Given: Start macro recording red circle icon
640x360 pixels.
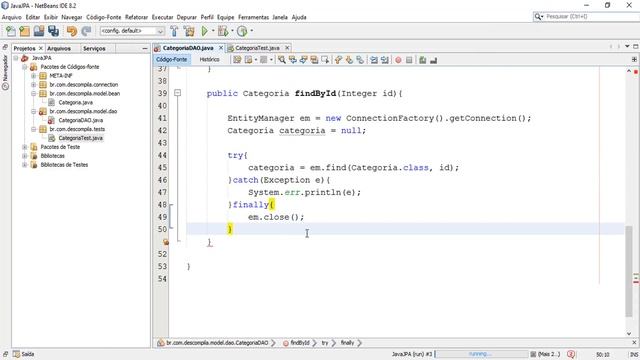Looking at the screenshot, I should pyautogui.click(x=398, y=60).
